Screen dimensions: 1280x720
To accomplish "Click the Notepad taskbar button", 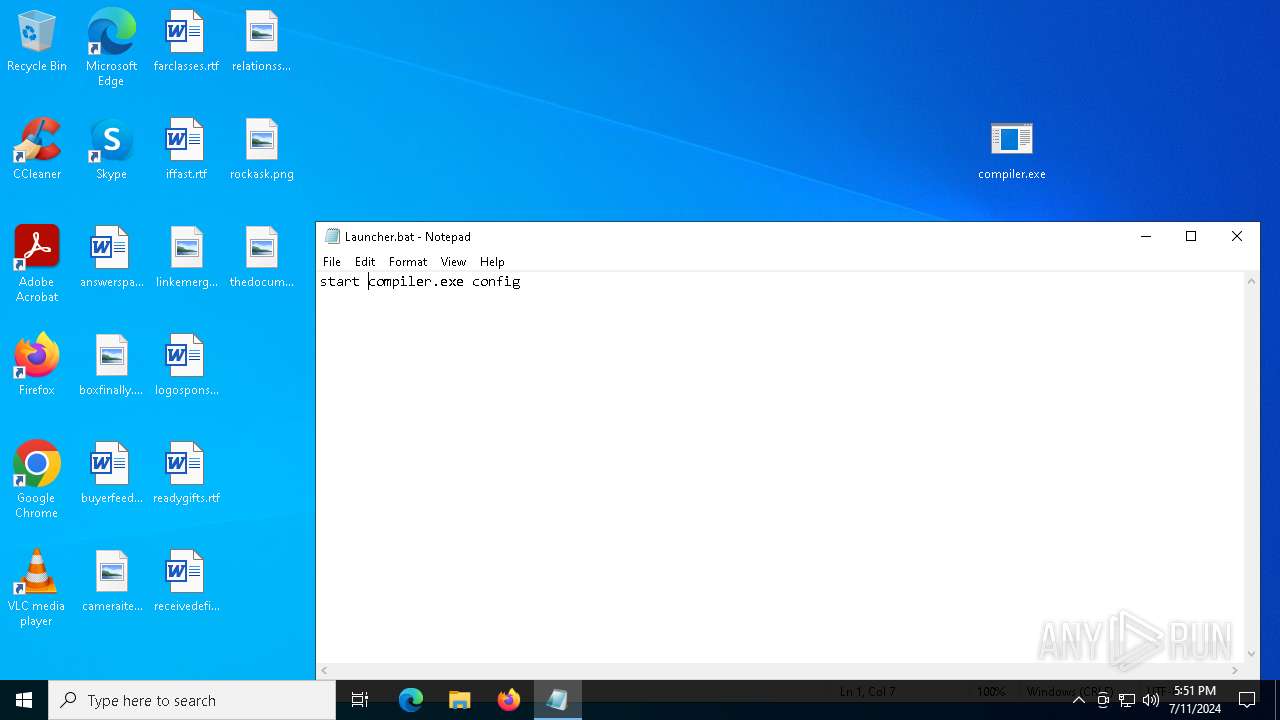I will pos(557,700).
